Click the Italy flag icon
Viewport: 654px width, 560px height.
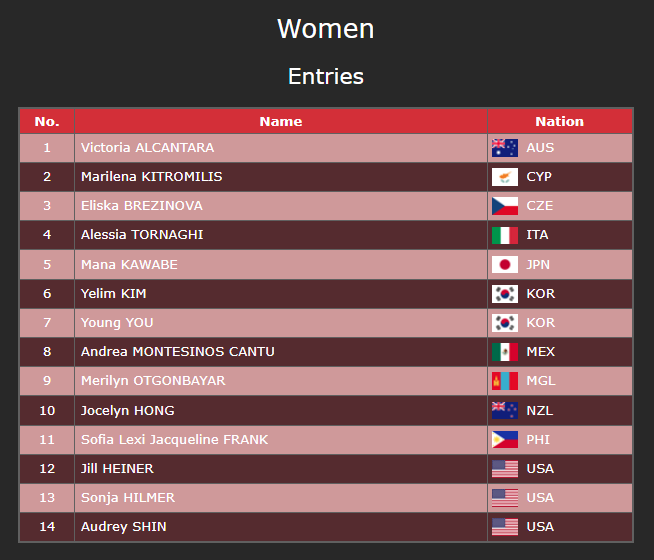tap(504, 235)
